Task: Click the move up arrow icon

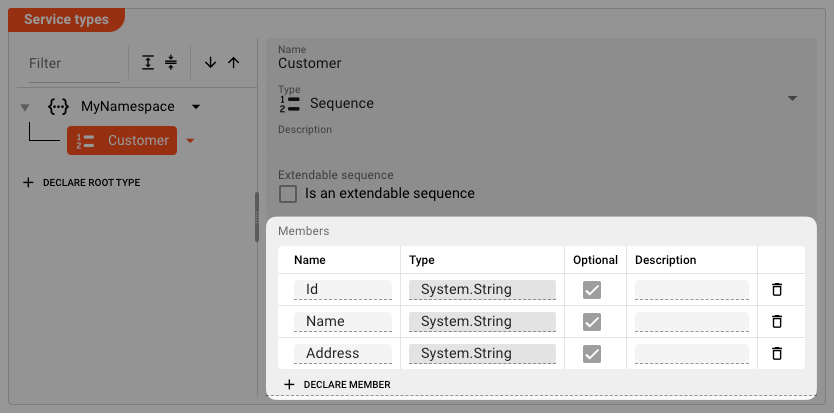Action: click(x=234, y=62)
